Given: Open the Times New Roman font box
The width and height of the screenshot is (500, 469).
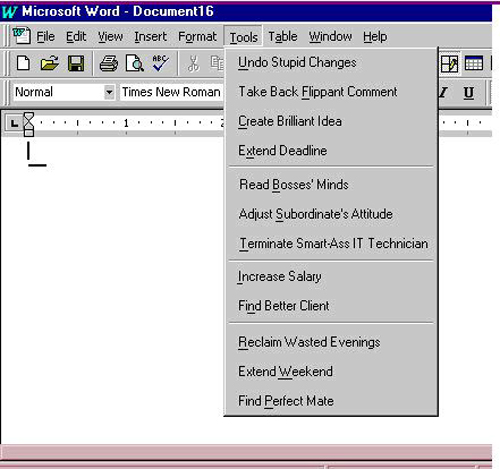Looking at the screenshot, I should pos(171,92).
